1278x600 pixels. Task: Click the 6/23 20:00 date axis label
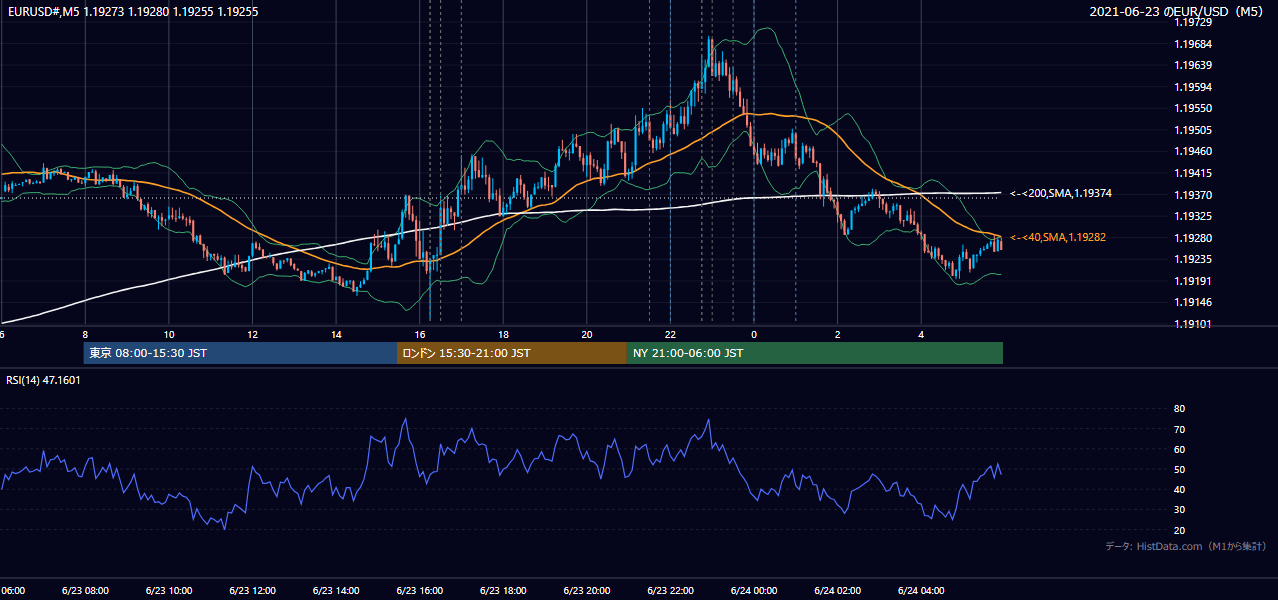pos(587,590)
